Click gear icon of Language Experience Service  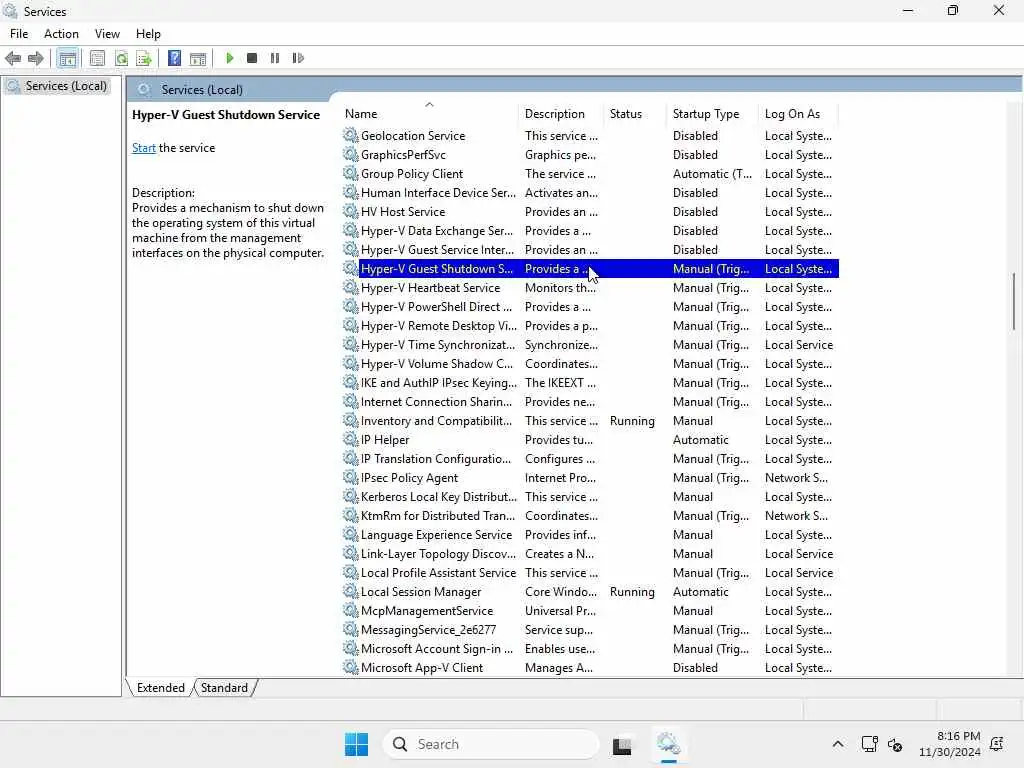[351, 534]
